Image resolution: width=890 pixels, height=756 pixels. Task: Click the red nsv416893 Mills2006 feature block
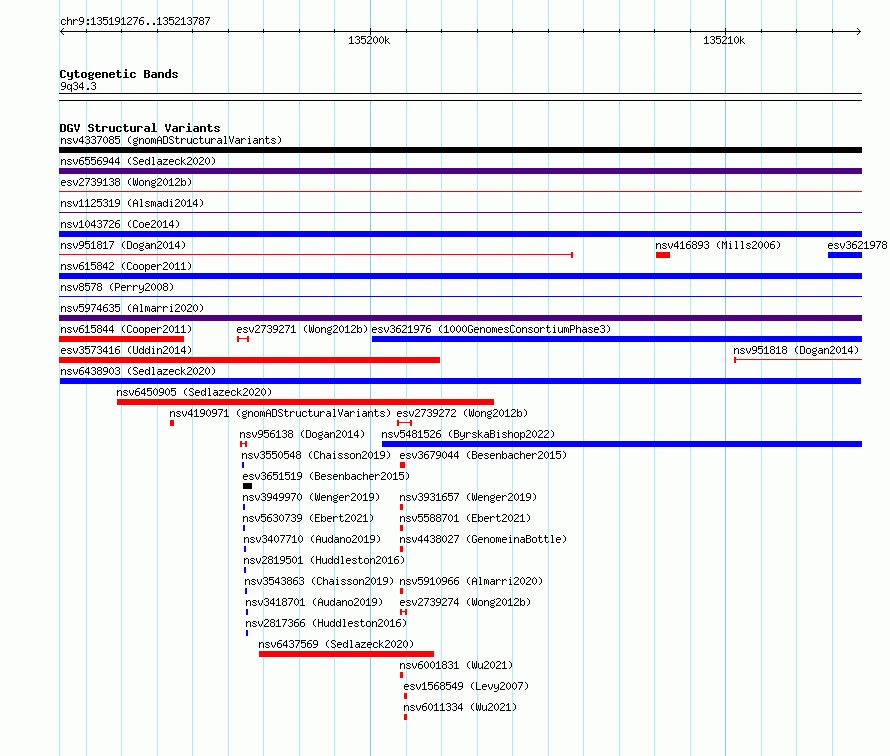click(x=663, y=255)
